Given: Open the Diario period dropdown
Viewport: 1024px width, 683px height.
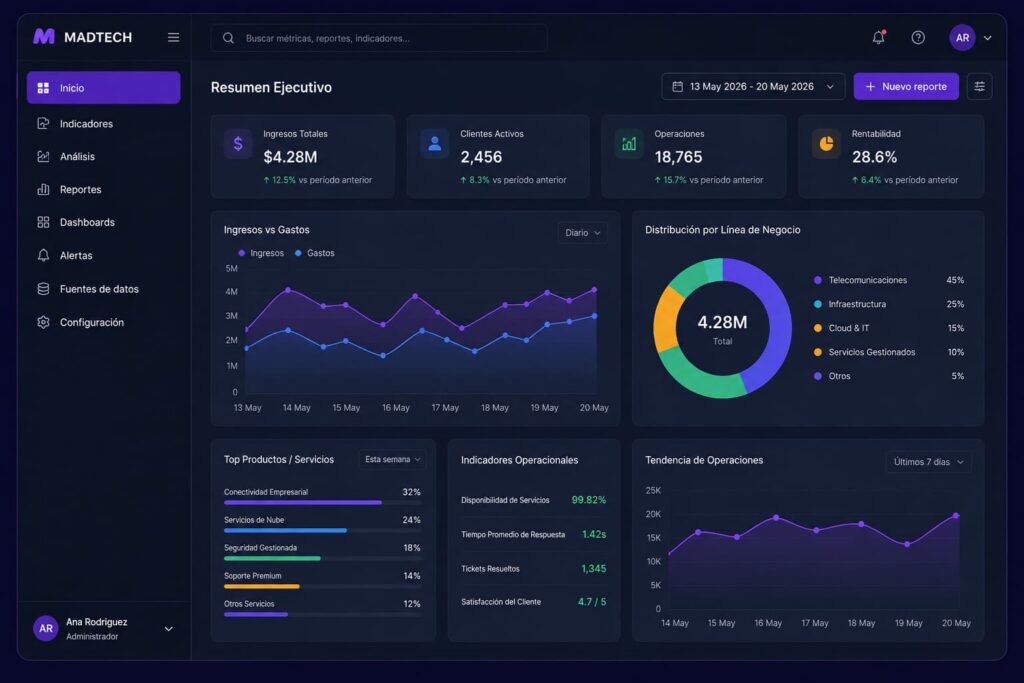Looking at the screenshot, I should click(583, 232).
